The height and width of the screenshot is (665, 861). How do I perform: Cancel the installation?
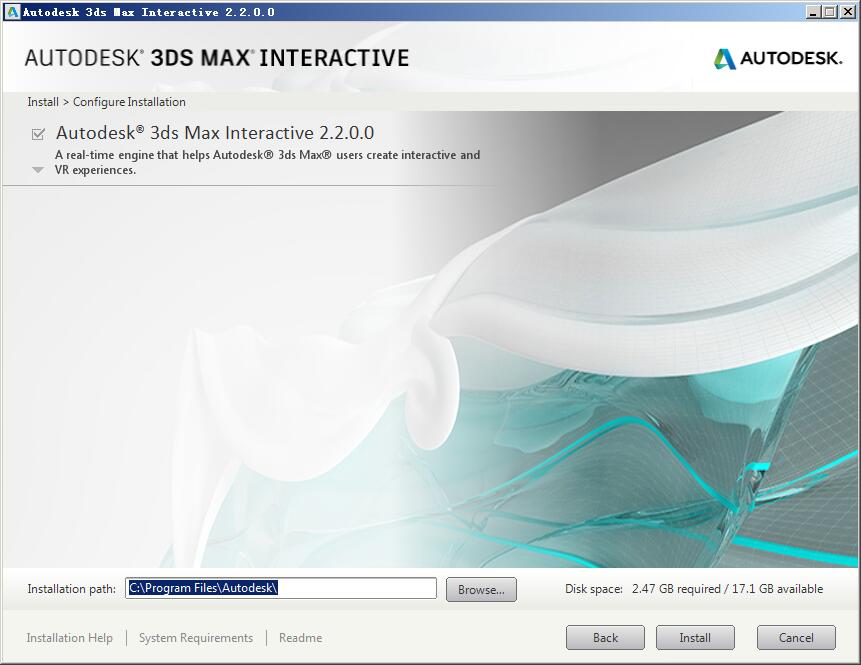pyautogui.click(x=796, y=638)
